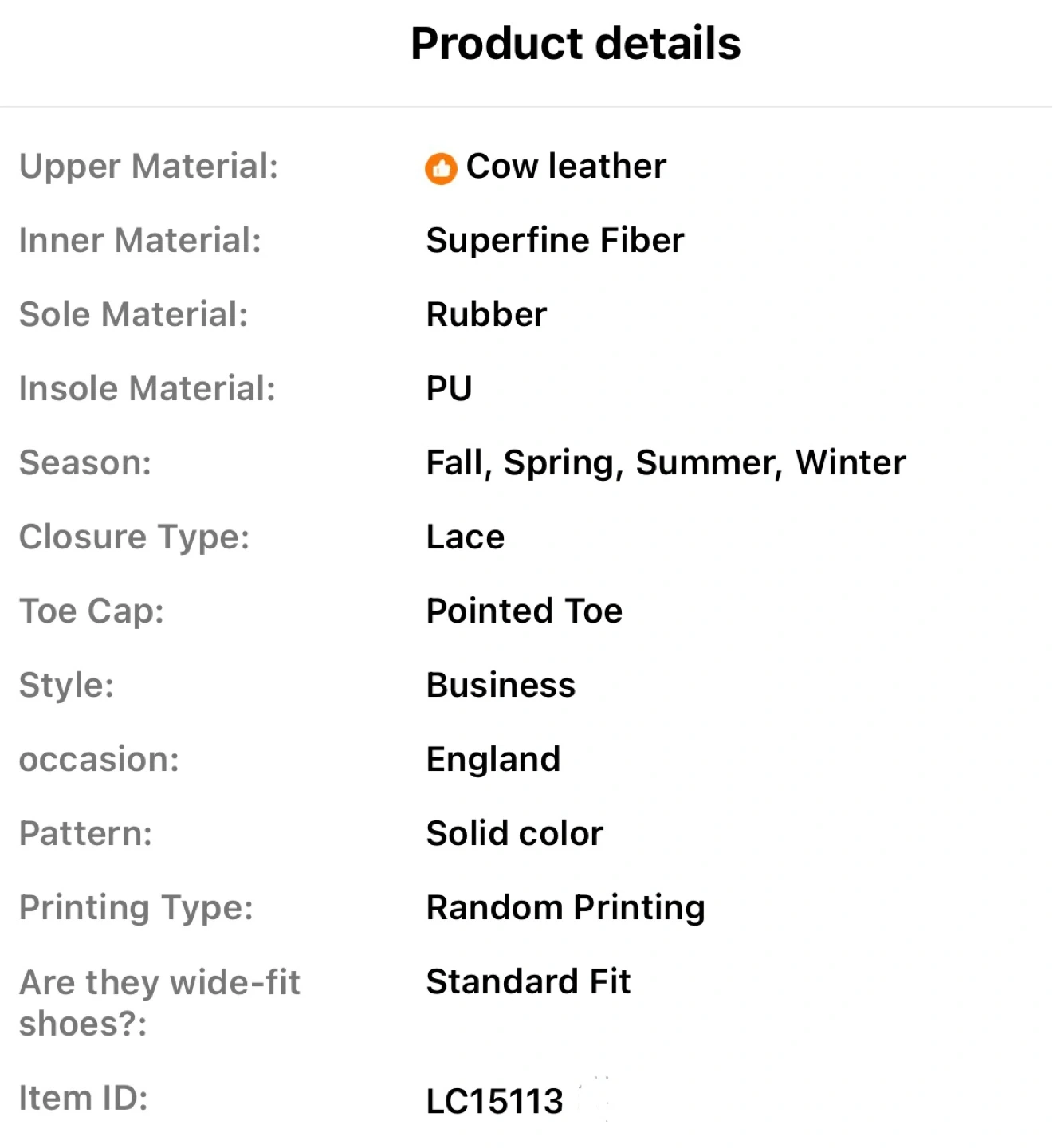The width and height of the screenshot is (1053, 1148).
Task: Select the Business style value
Action: tap(501, 686)
